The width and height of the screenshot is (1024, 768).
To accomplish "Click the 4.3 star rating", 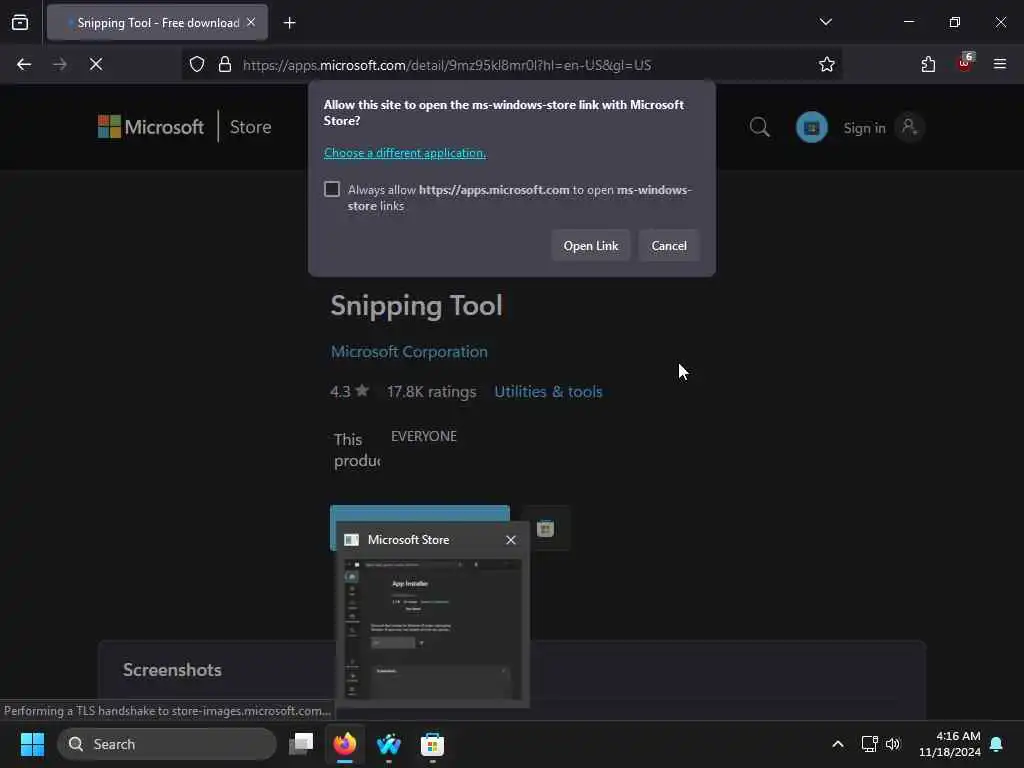I will pos(349,391).
